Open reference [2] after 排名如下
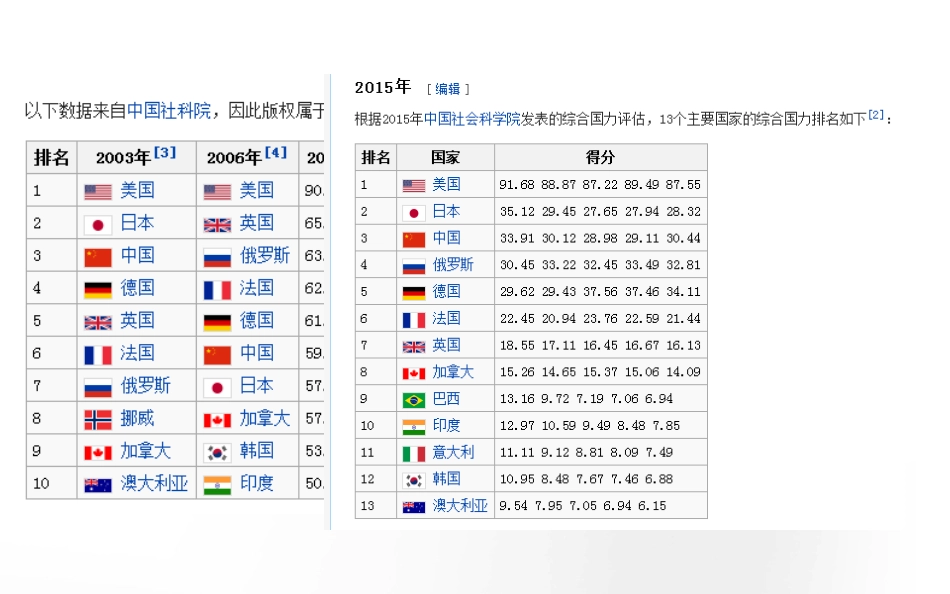950x594 pixels. (875, 115)
